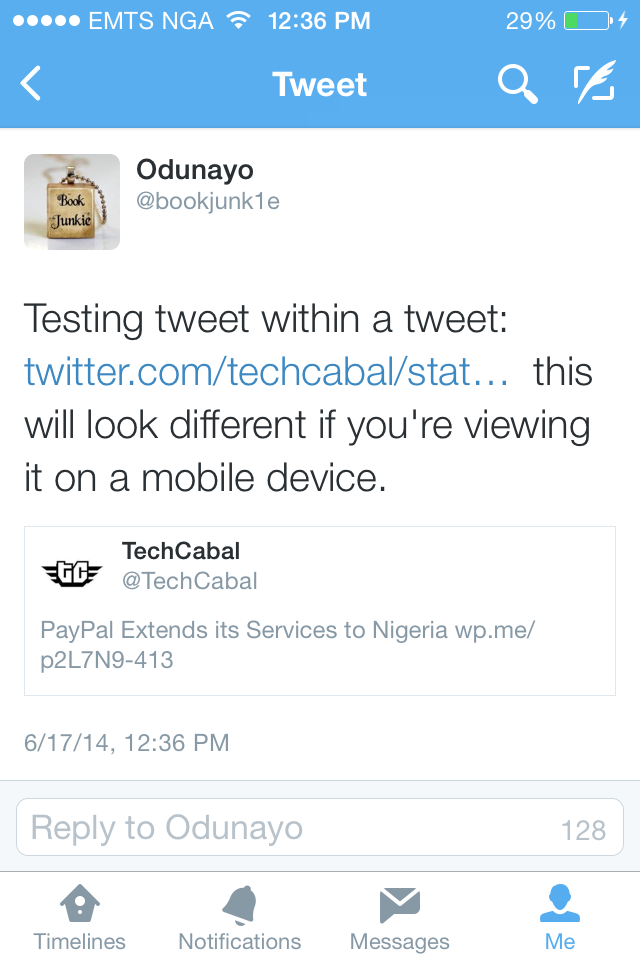Tap the Odunayo display name
The image size is (640, 960).
[195, 170]
